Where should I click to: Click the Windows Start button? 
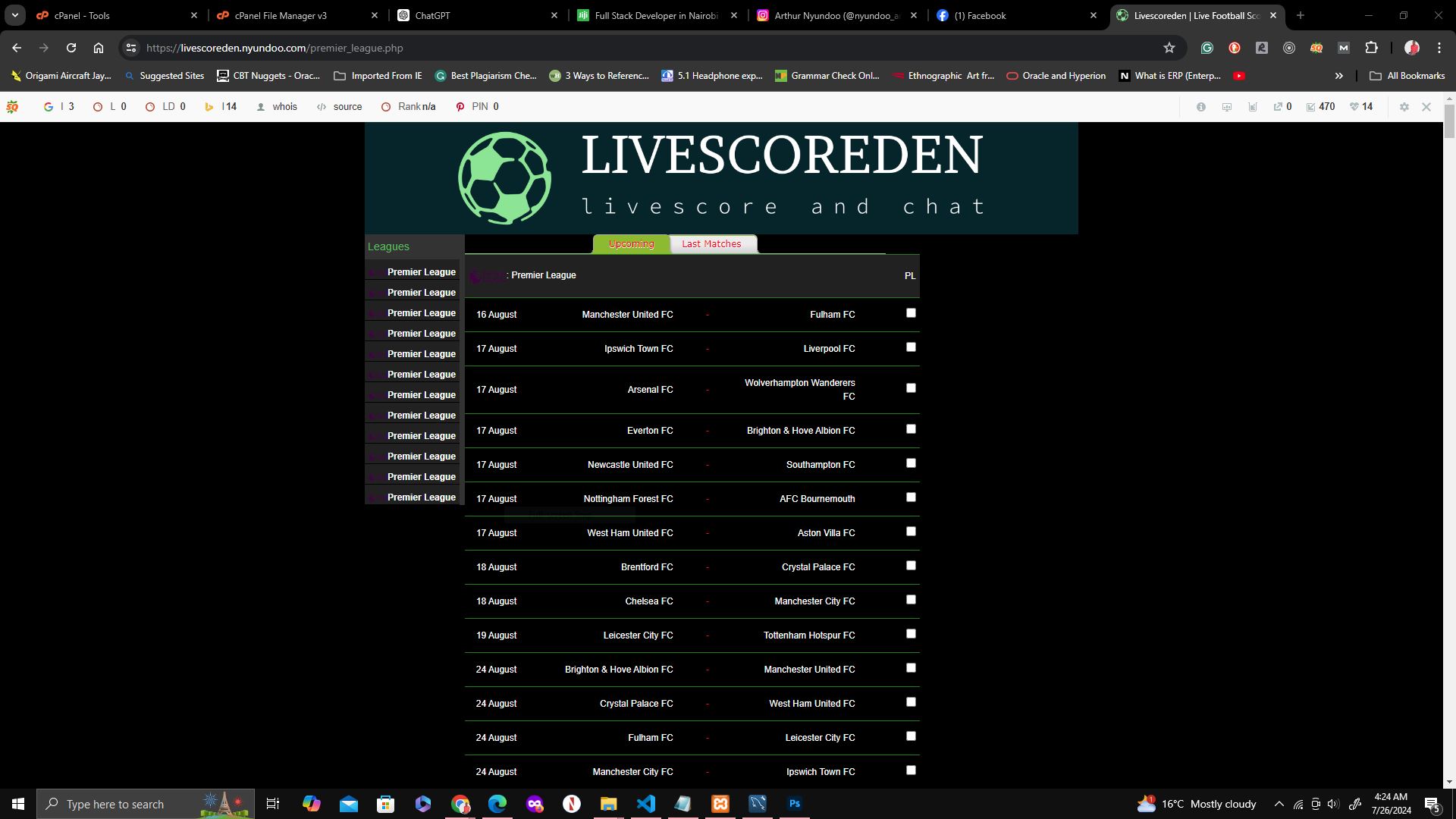tap(18, 804)
